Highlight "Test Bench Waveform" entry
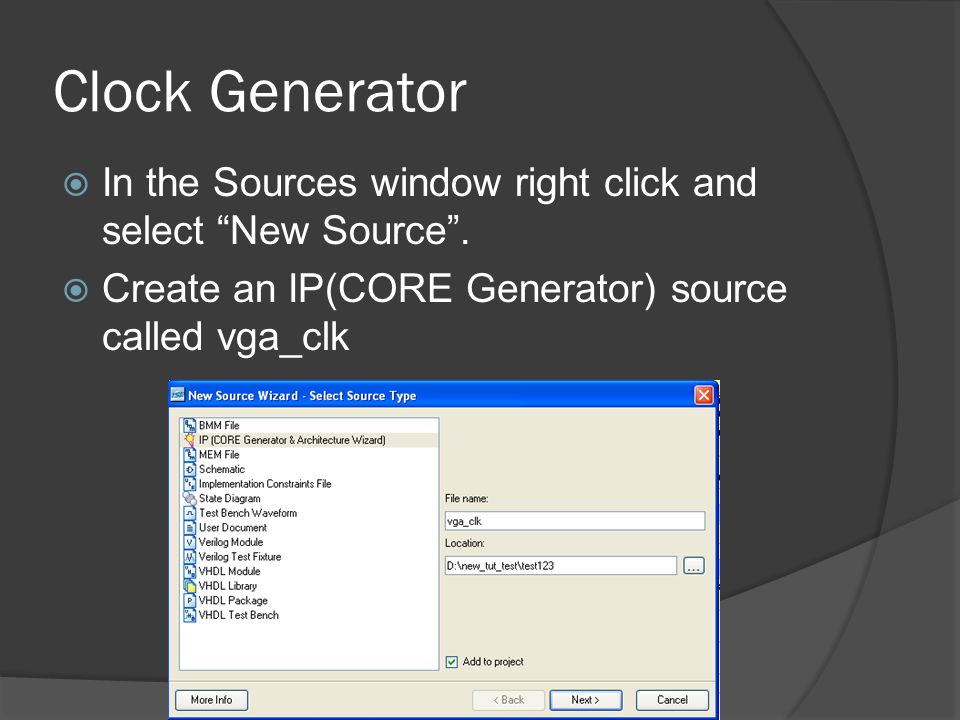 [x=248, y=513]
